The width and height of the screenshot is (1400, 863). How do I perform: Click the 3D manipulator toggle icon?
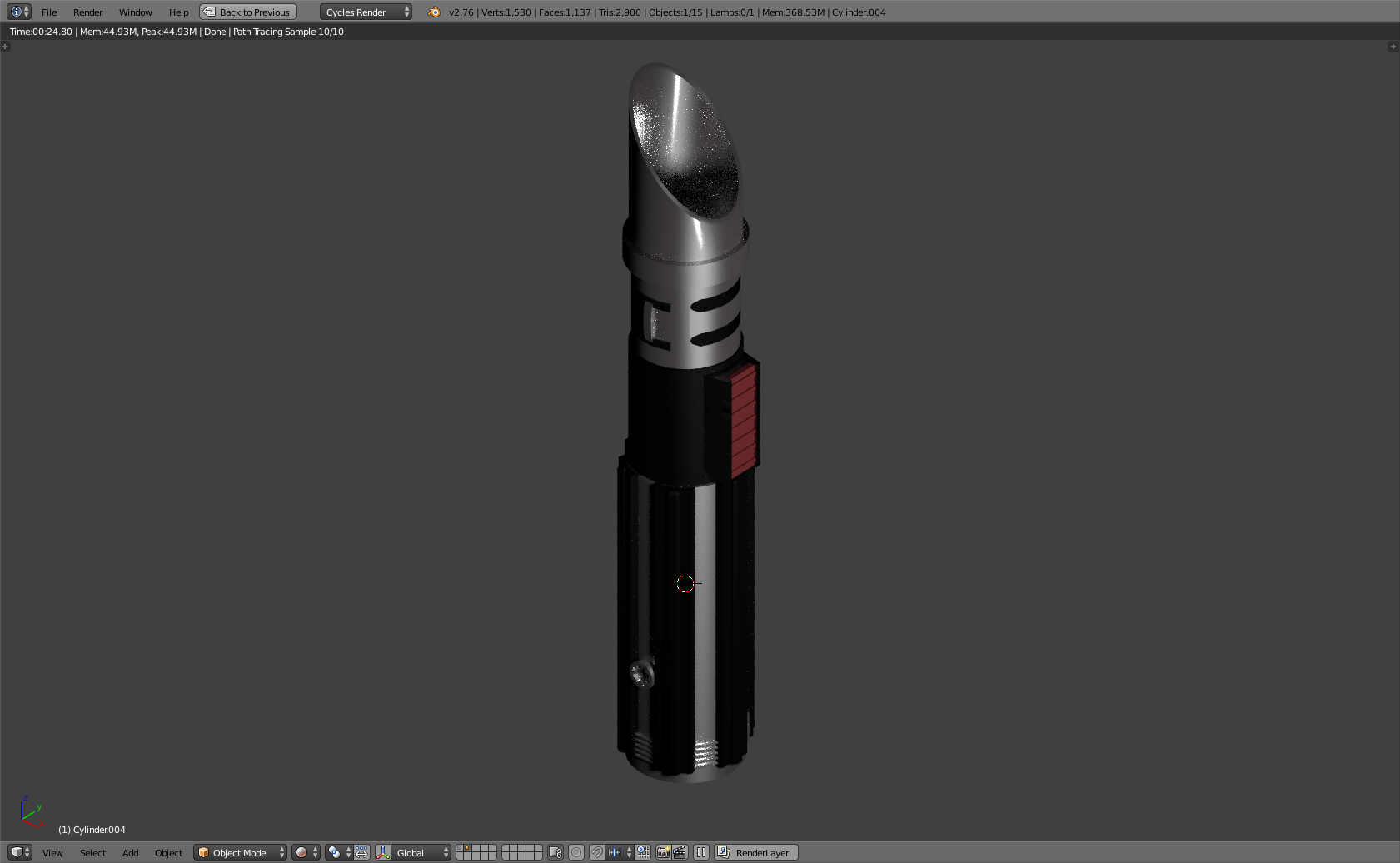click(383, 852)
